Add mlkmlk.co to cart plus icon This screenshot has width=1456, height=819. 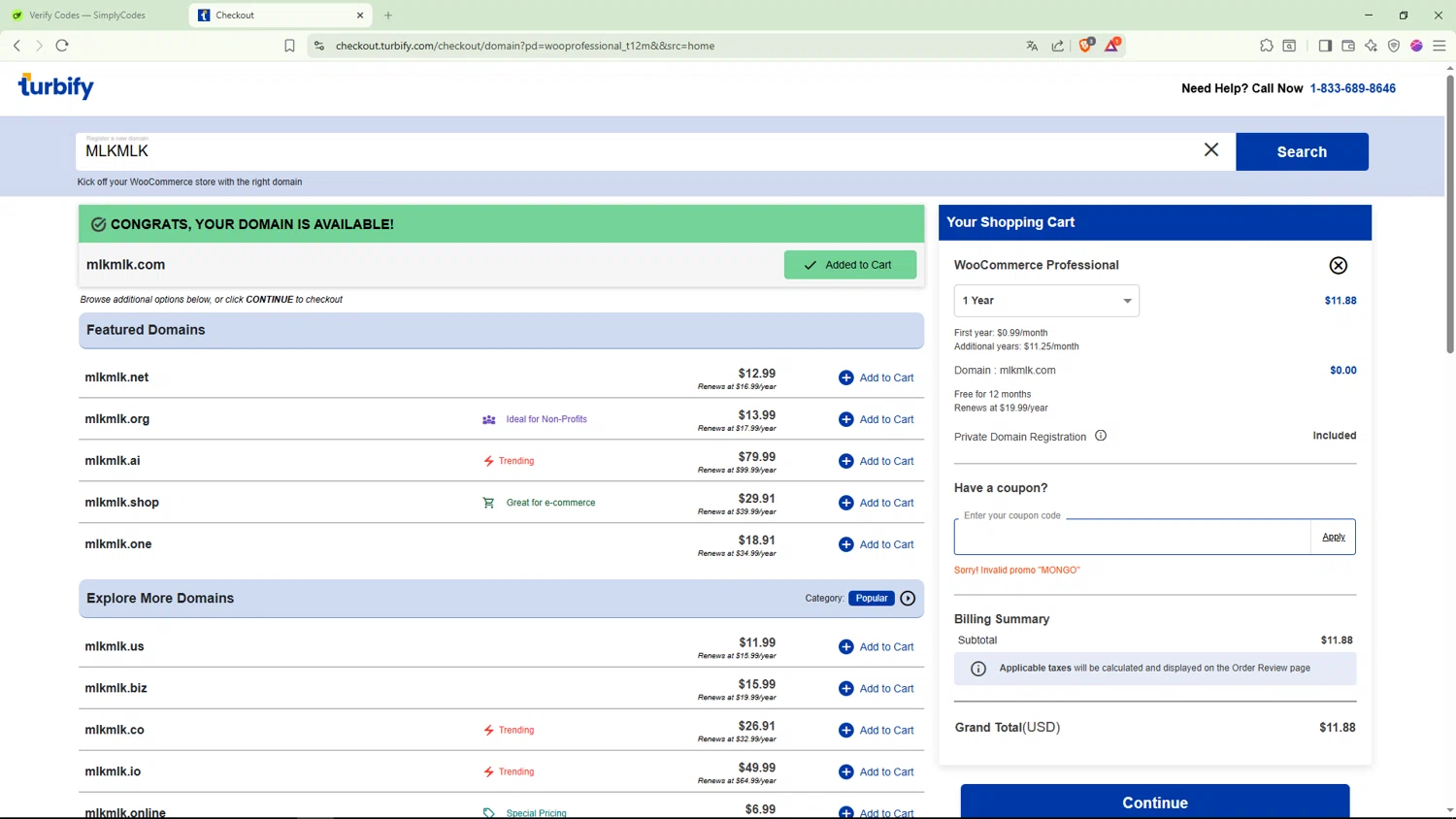[845, 730]
